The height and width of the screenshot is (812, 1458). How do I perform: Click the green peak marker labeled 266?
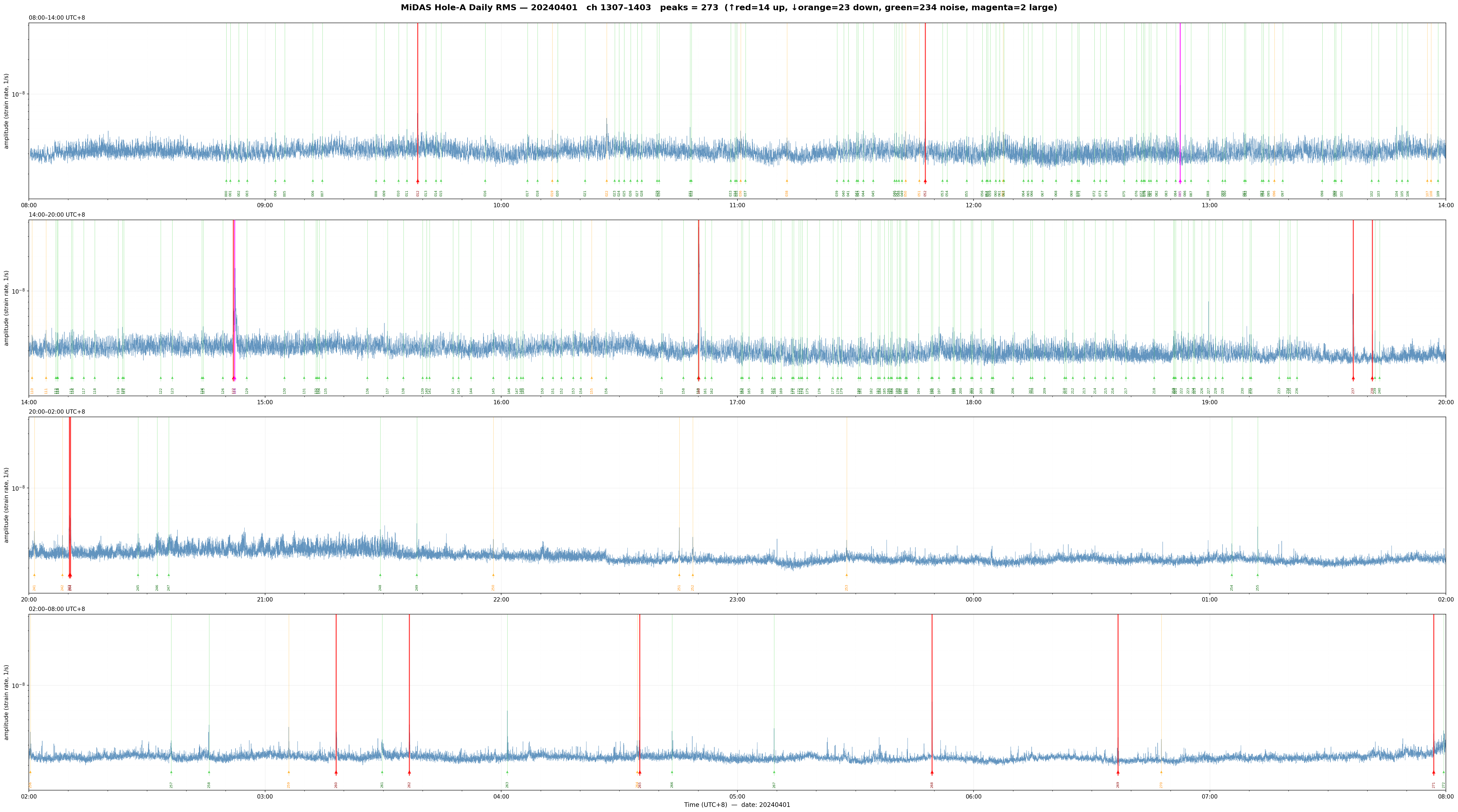pyautogui.click(x=672, y=772)
